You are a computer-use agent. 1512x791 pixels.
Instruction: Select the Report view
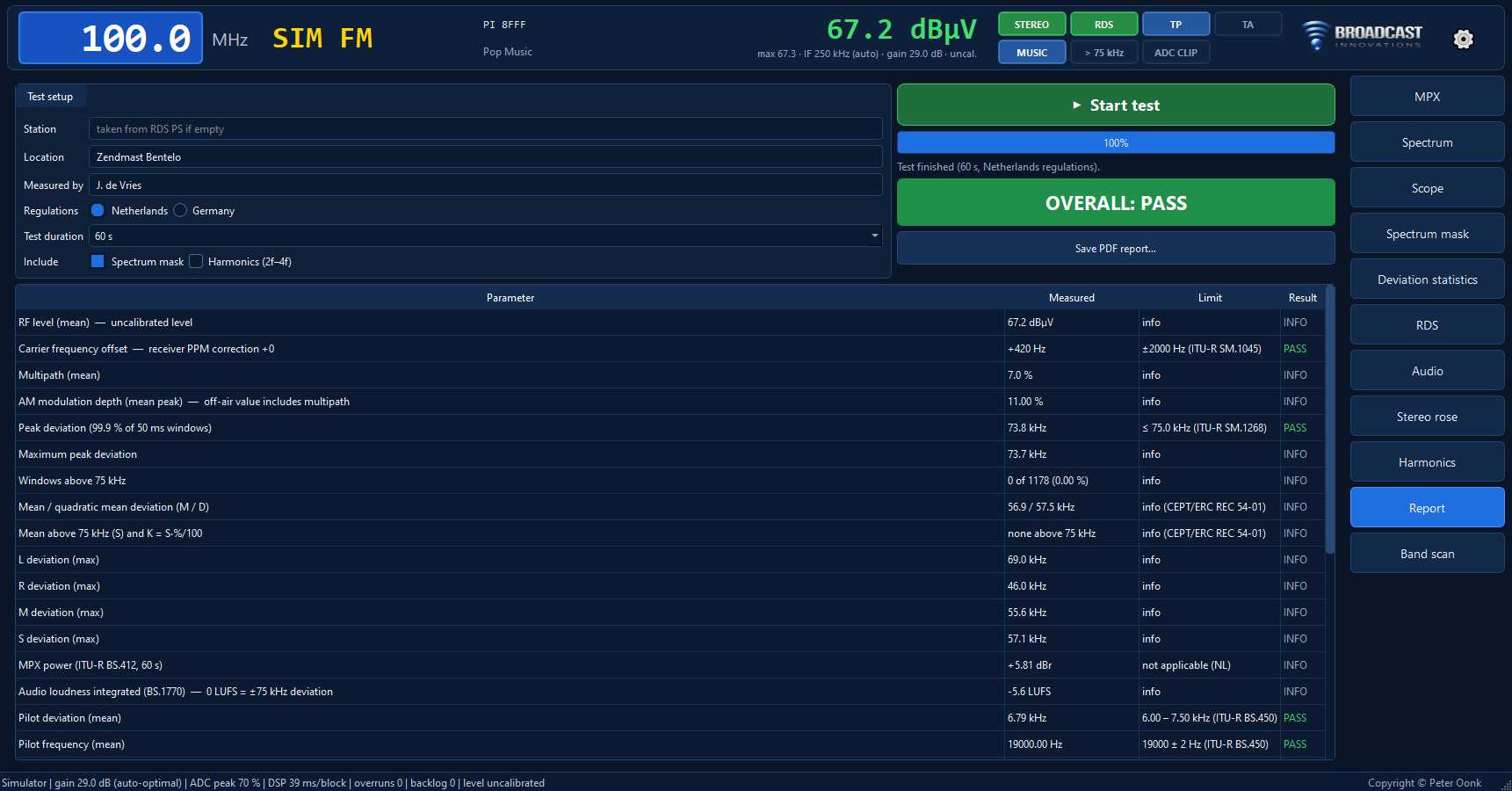(x=1427, y=508)
